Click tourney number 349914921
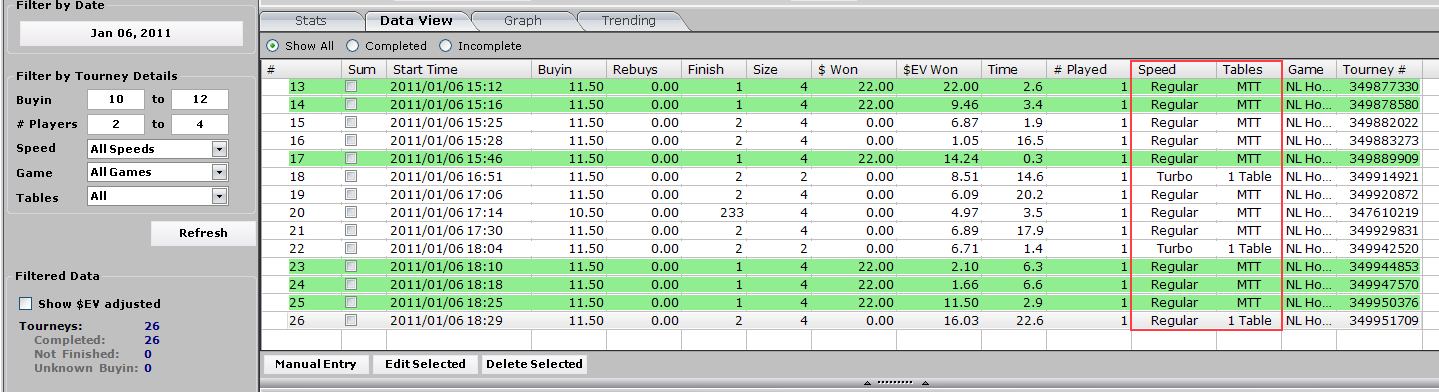This screenshot has height=392, width=1439. (1384, 177)
